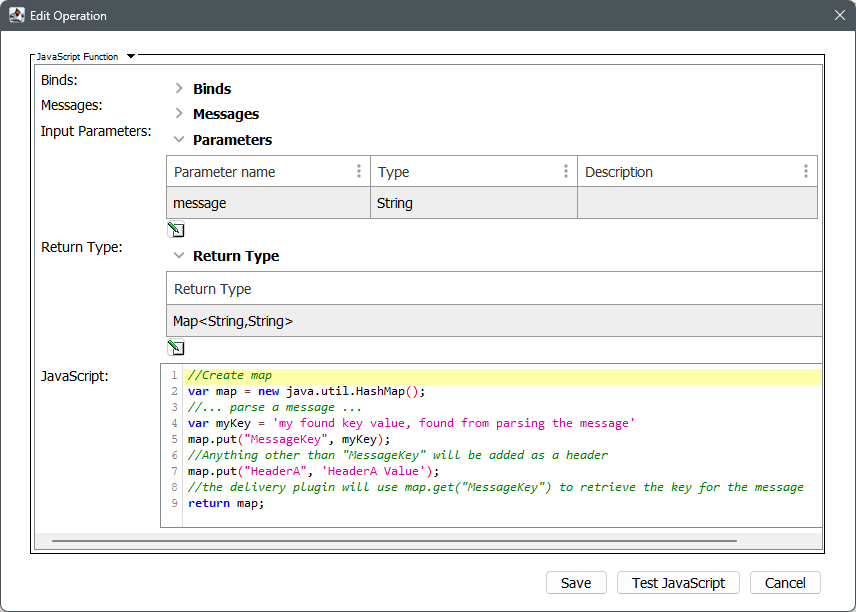Open the JavaScript Function dropdown arrow
Image resolution: width=856 pixels, height=612 pixels.
131,57
